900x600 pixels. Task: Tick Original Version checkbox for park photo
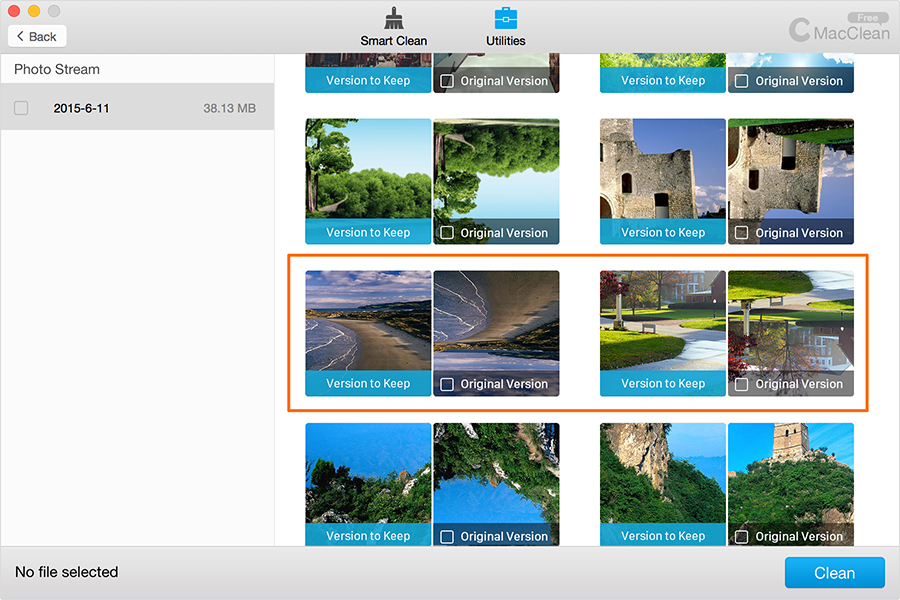coord(742,384)
